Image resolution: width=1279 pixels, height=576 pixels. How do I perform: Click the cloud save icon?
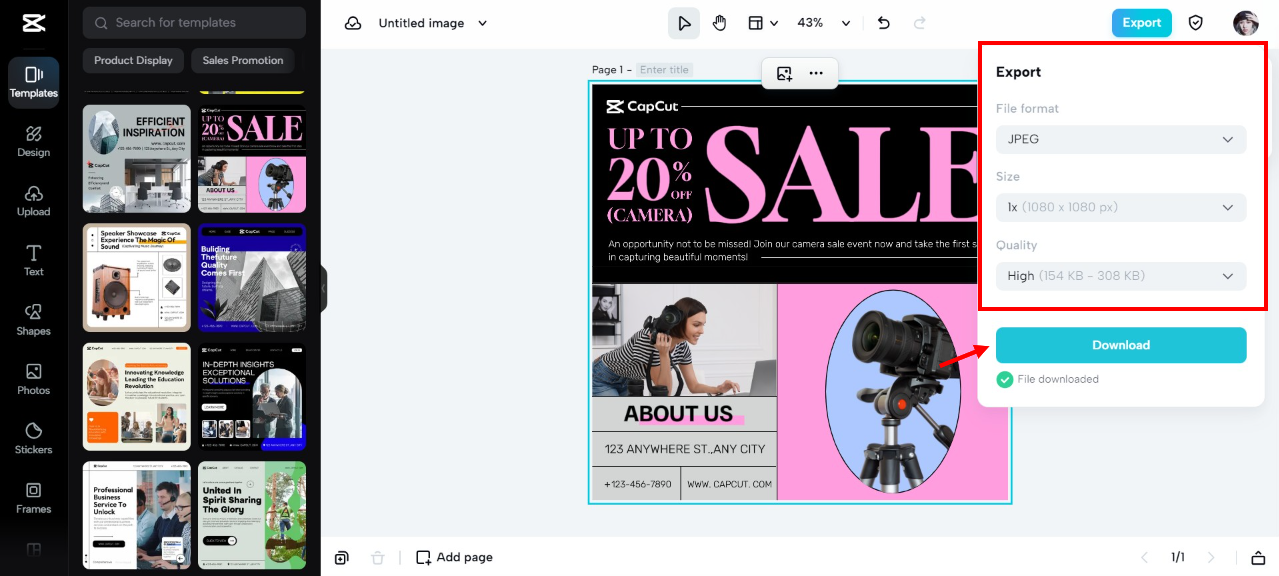(353, 23)
